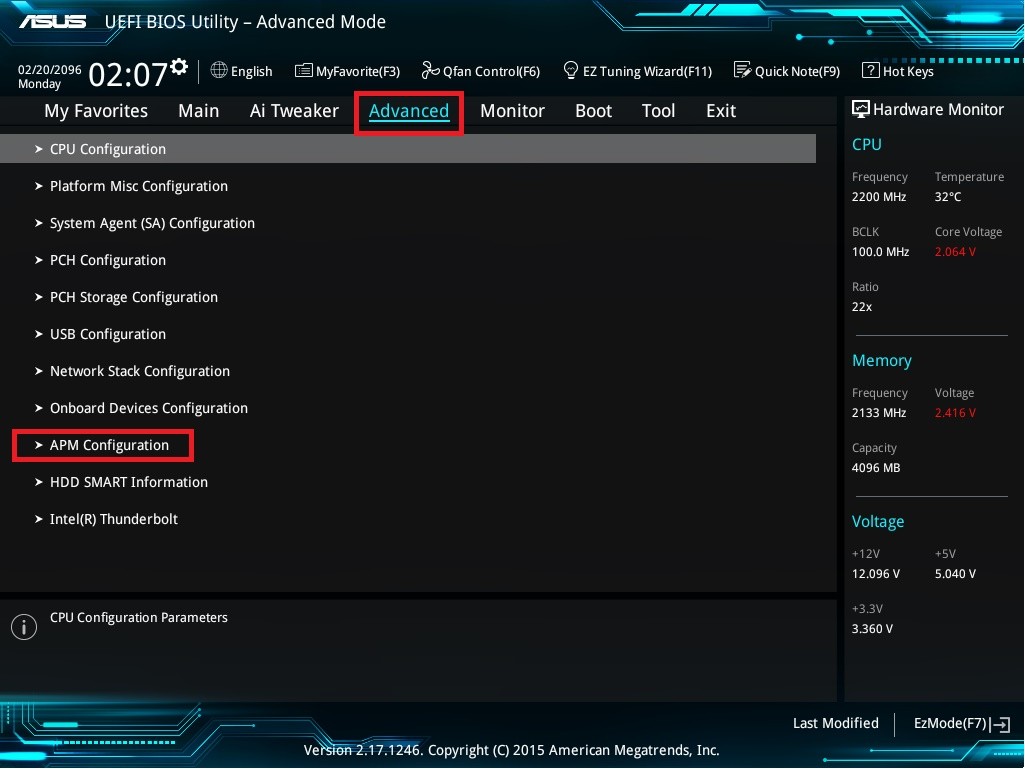
Task: Click the BCLK 100.0 MHz value
Action: (x=880, y=252)
